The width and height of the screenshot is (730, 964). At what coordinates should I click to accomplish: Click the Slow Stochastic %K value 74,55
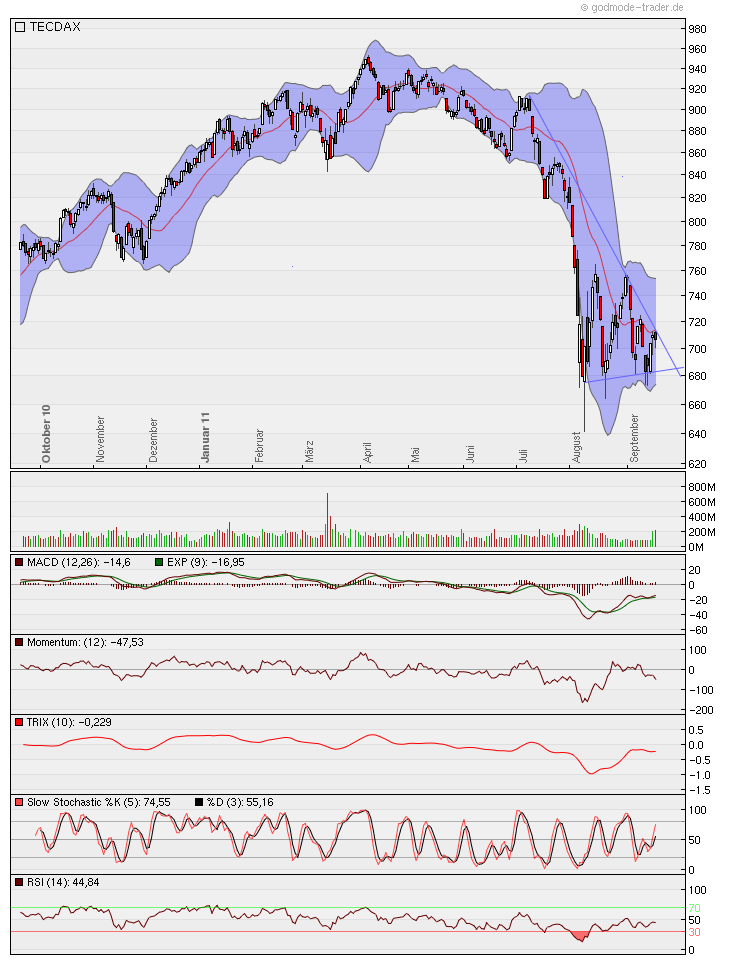tap(156, 802)
